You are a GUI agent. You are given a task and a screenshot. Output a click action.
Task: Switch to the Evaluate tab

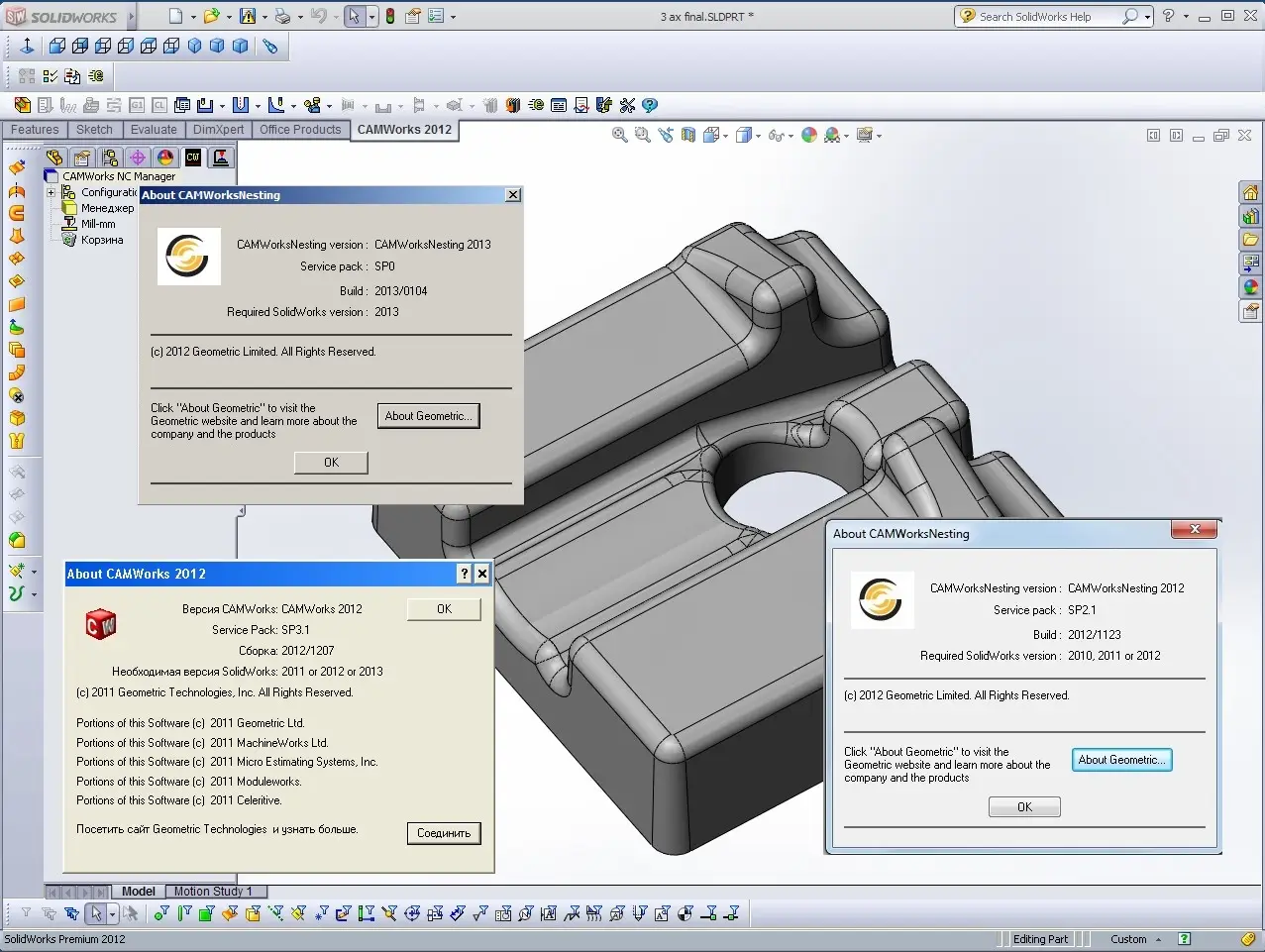[154, 130]
